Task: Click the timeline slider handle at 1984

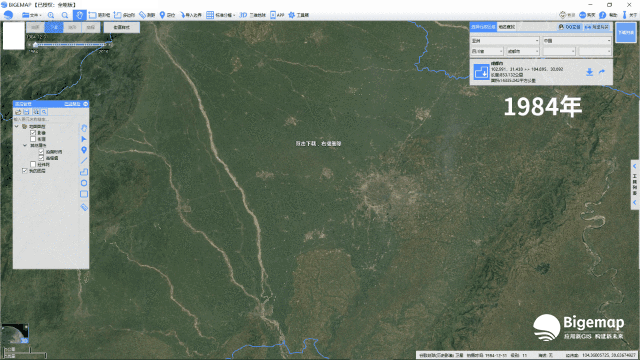Action: 36,44
